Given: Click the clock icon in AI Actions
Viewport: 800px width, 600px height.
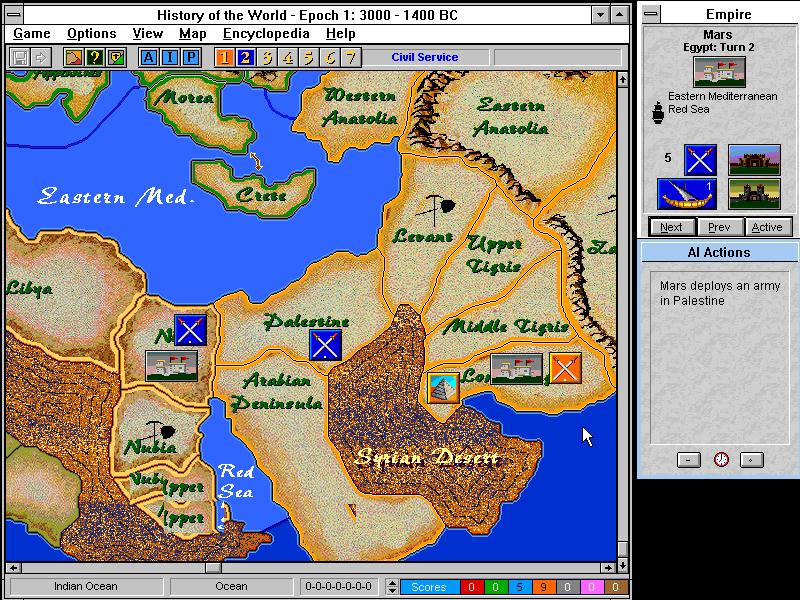Looking at the screenshot, I should (721, 460).
